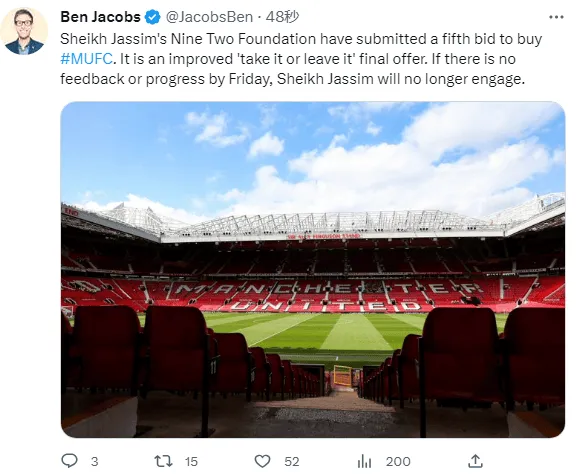Open the #MUFC hashtag

click(x=86, y=59)
